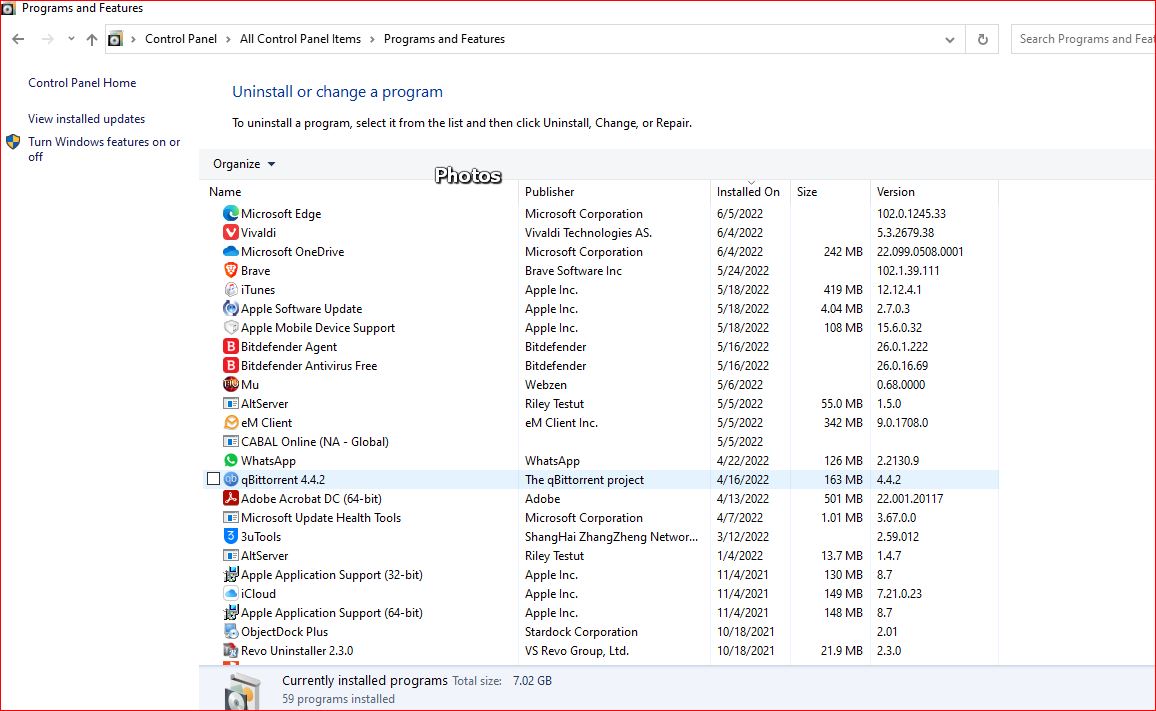This screenshot has height=711, width=1156.
Task: Click the Microsoft Edge program icon
Action: [231, 213]
